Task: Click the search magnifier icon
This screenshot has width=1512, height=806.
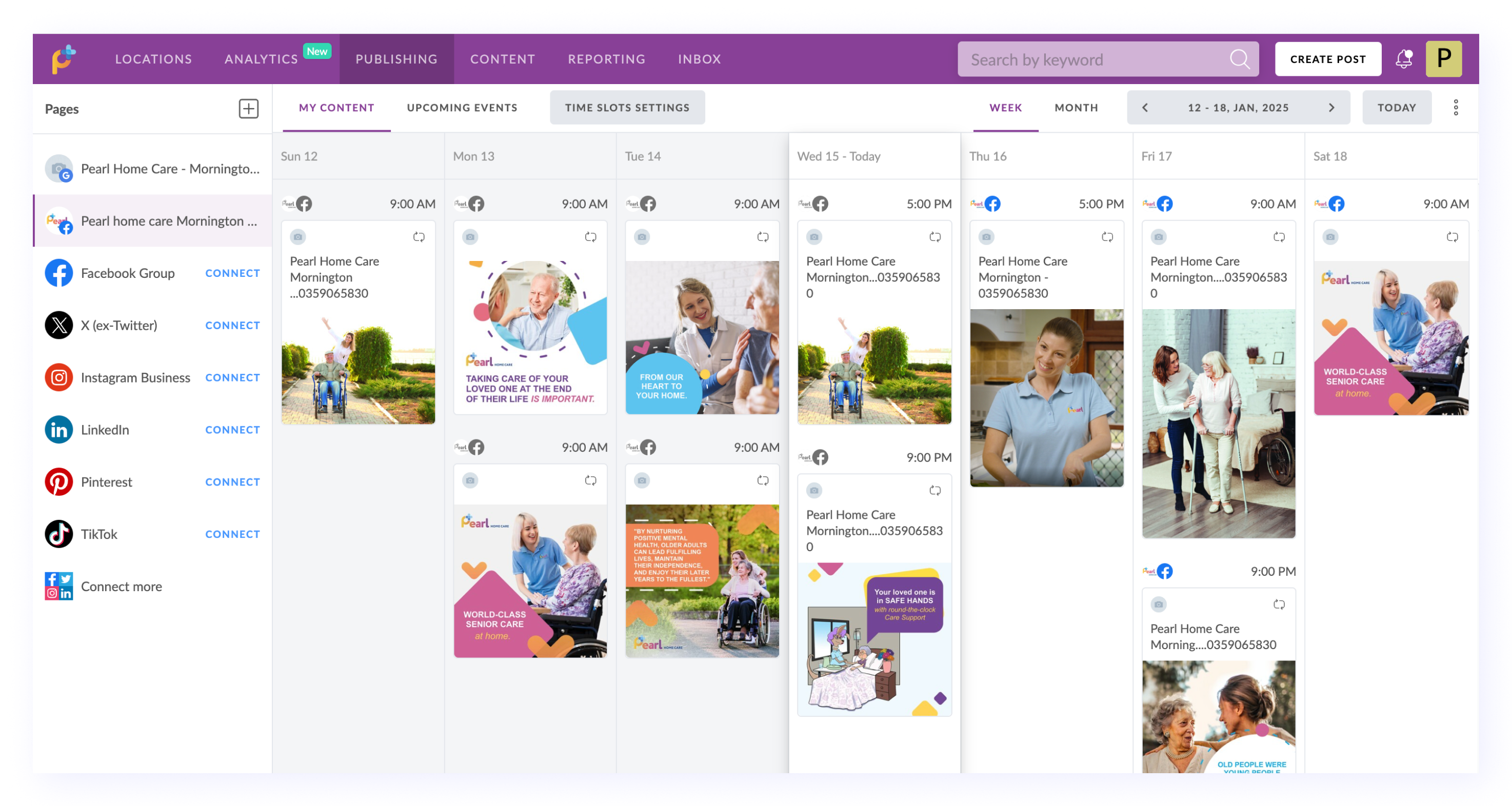Action: point(1239,58)
